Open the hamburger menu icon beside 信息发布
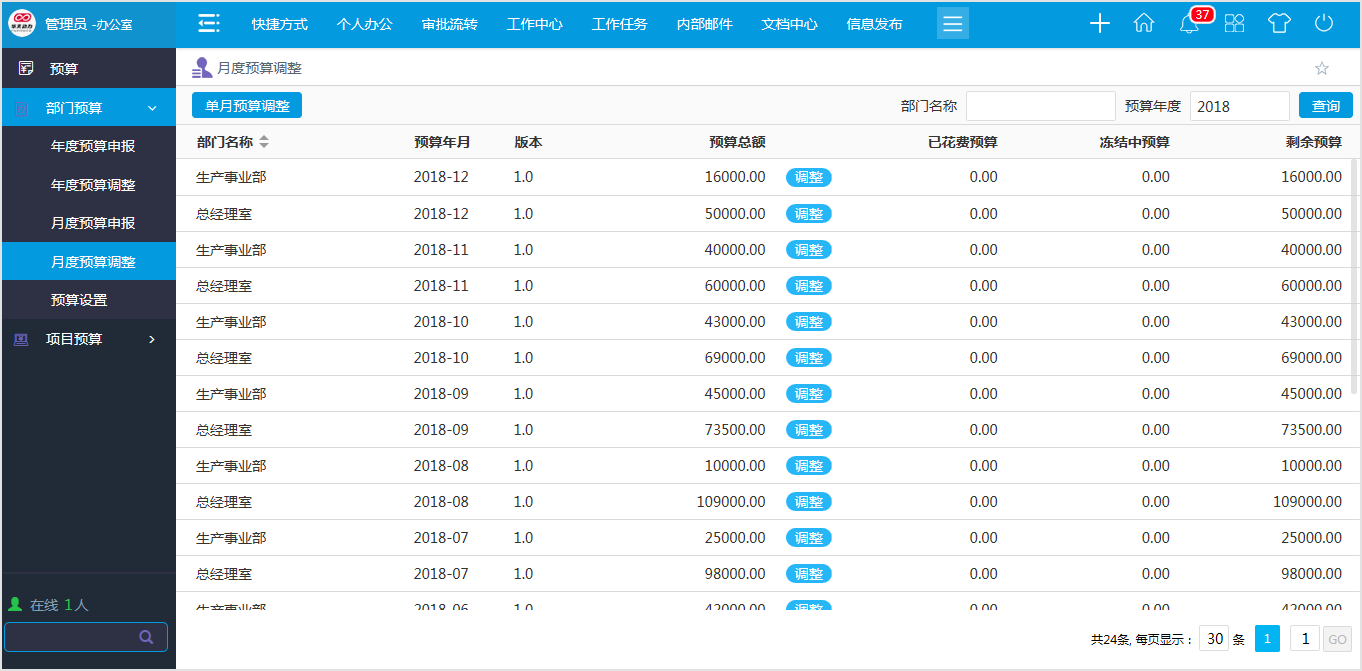1362x671 pixels. click(952, 22)
